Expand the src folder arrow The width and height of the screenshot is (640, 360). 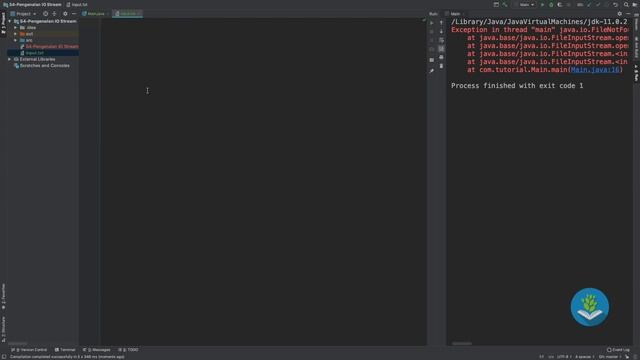[16, 40]
